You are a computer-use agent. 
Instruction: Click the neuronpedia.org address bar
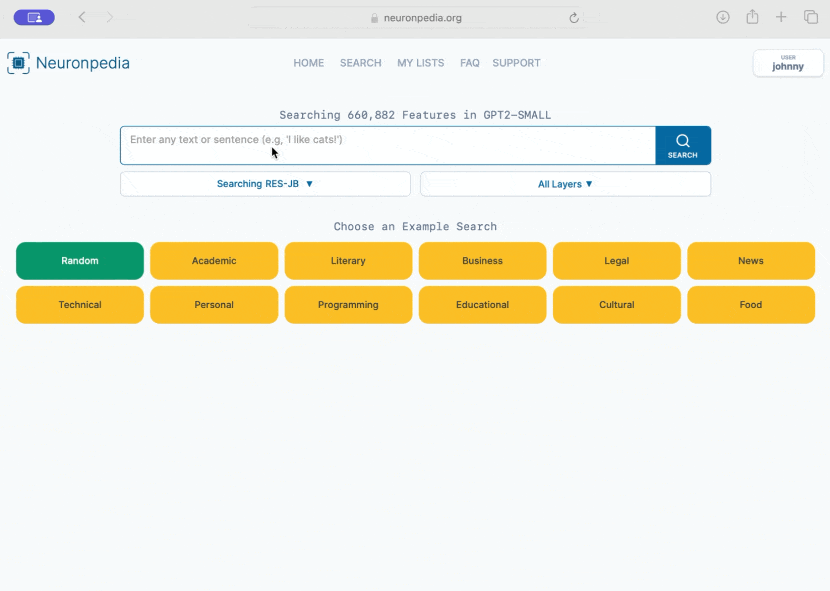[416, 18]
